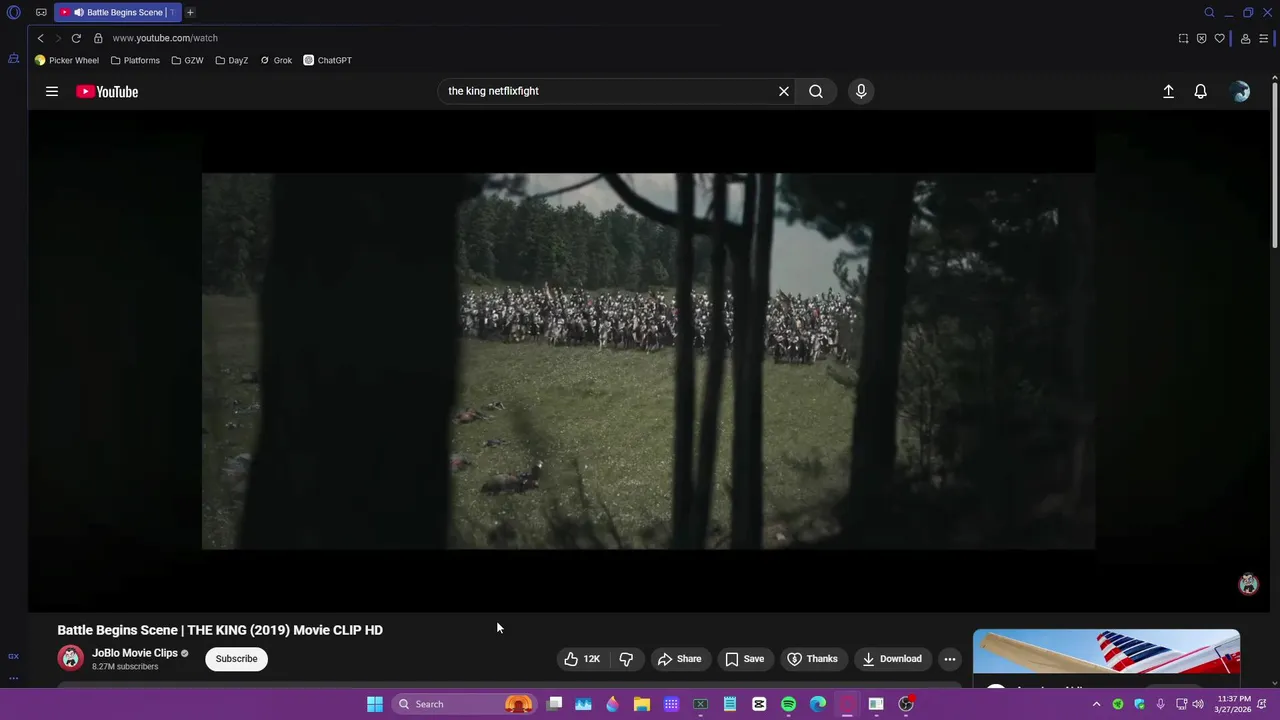
Task: Expand the DayZ bookmark folder
Action: pos(231,60)
